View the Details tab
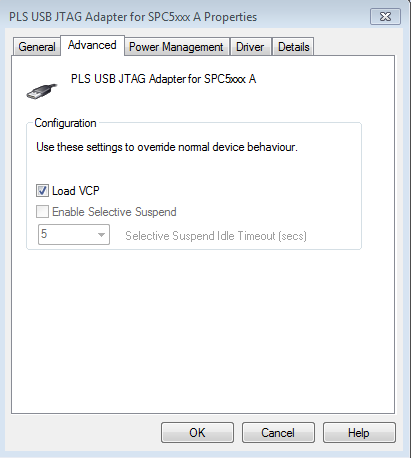The height and width of the screenshot is (458, 411). [x=294, y=47]
